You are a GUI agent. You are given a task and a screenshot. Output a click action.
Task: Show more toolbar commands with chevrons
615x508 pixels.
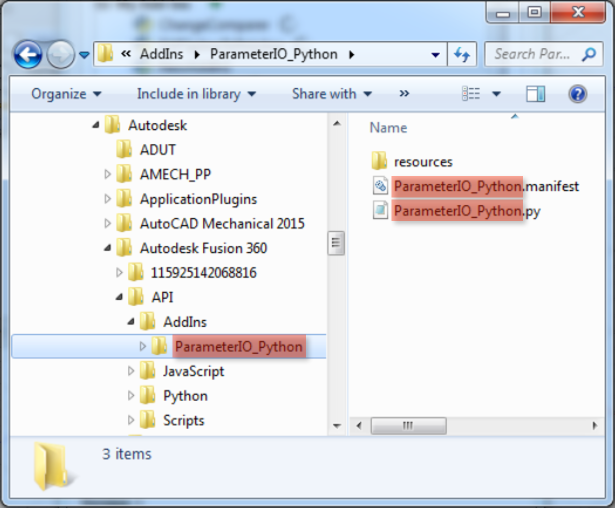tap(404, 94)
